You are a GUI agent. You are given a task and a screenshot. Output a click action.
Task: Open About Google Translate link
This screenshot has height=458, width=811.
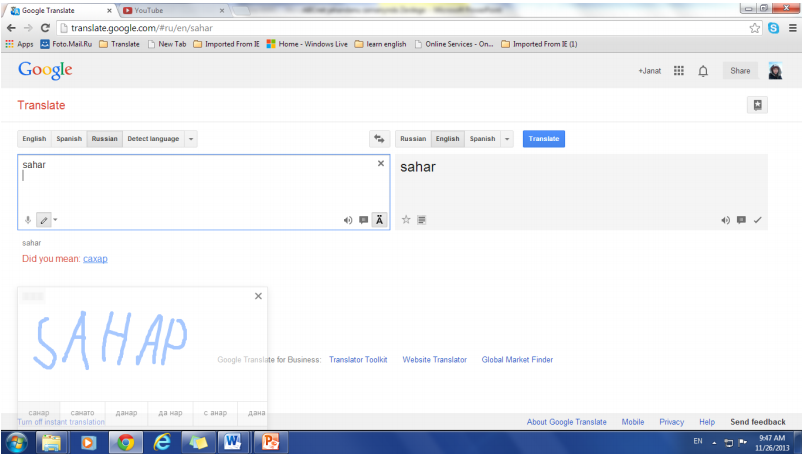pyautogui.click(x=566, y=422)
